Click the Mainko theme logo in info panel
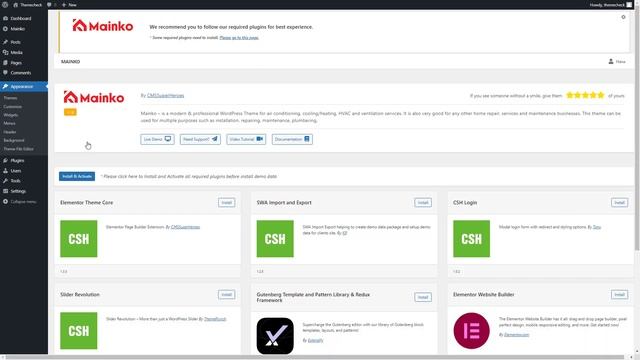The image size is (640, 360). 93,97
